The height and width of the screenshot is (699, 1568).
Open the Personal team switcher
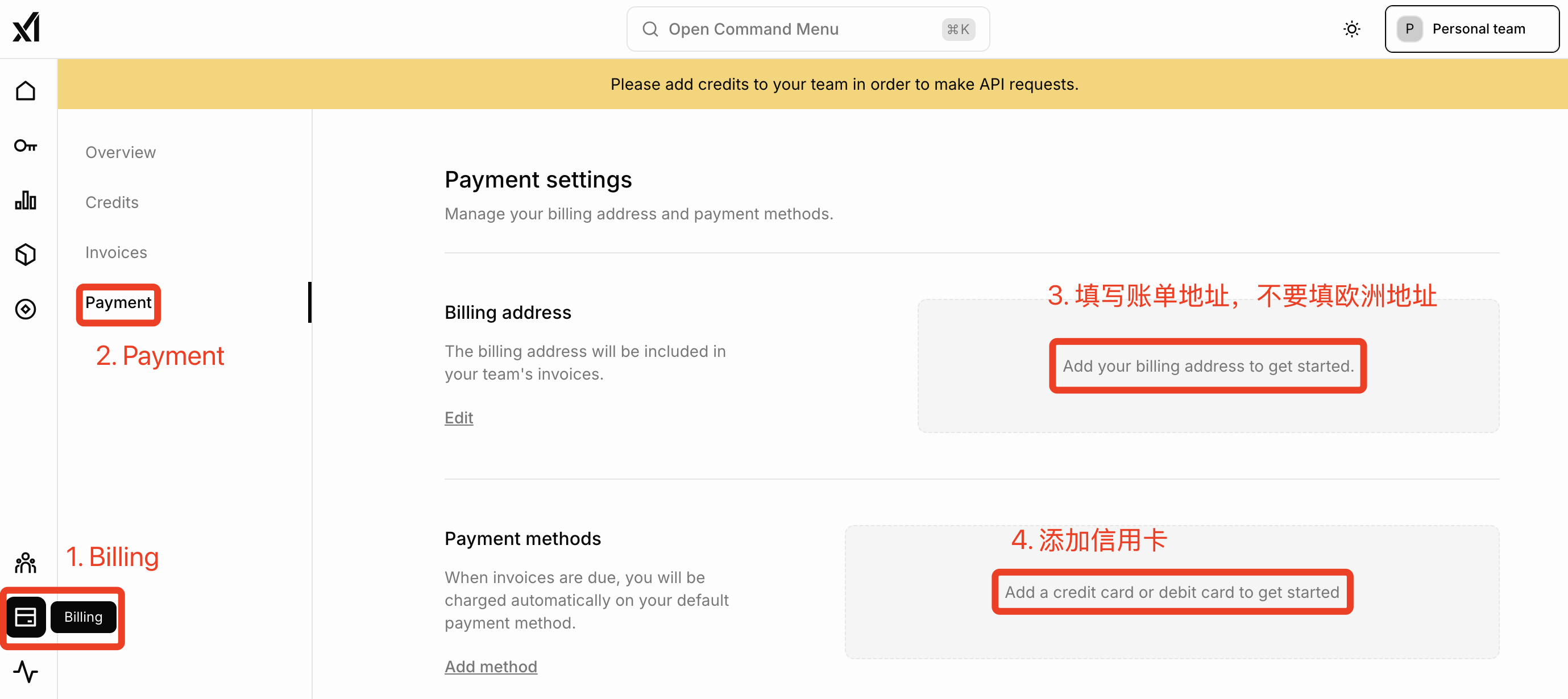click(1471, 29)
